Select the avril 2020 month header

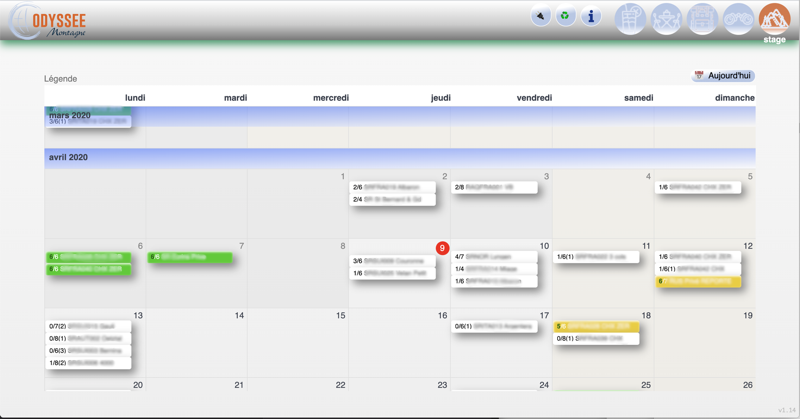(x=68, y=157)
